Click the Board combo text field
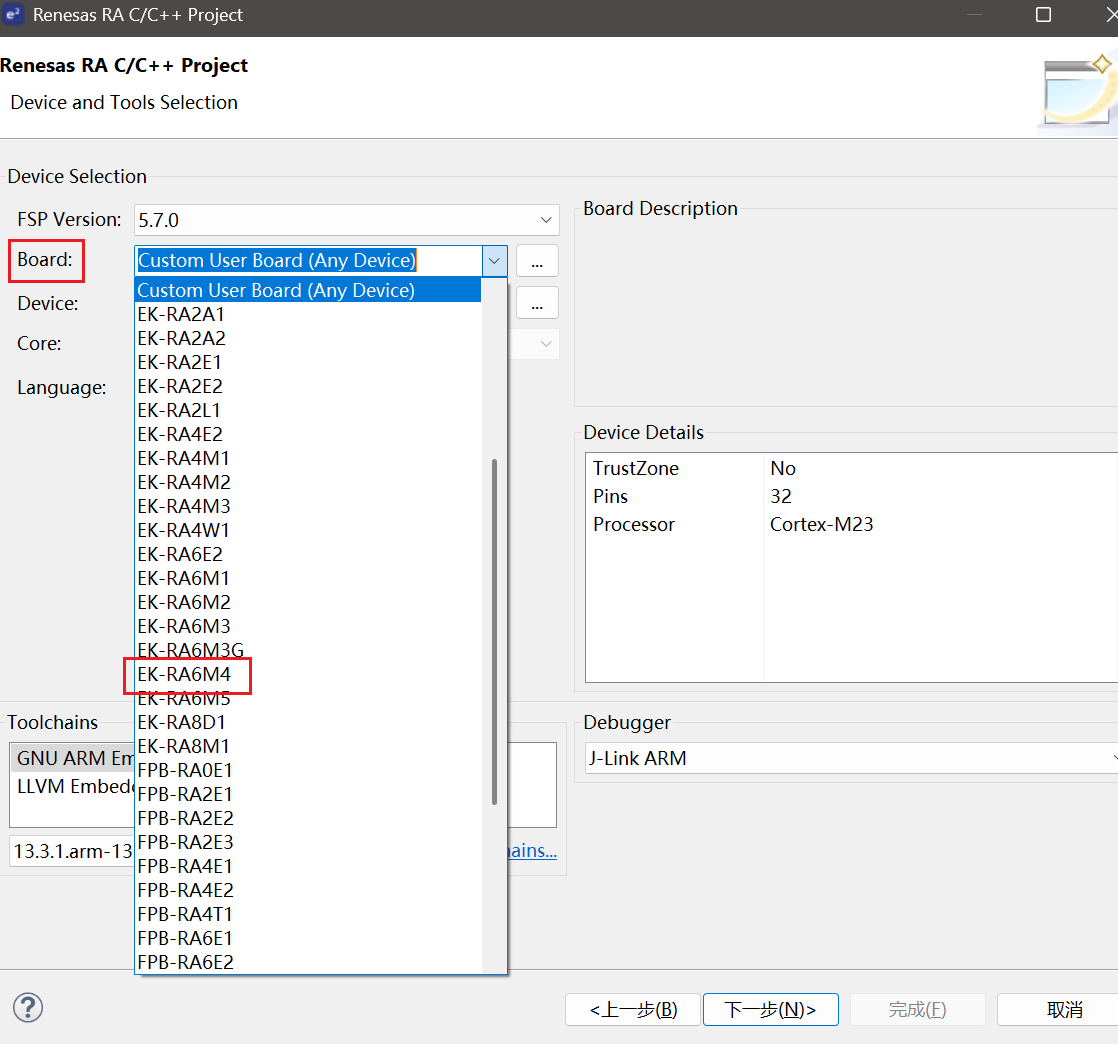Image resolution: width=1118 pixels, height=1044 pixels. tap(309, 261)
